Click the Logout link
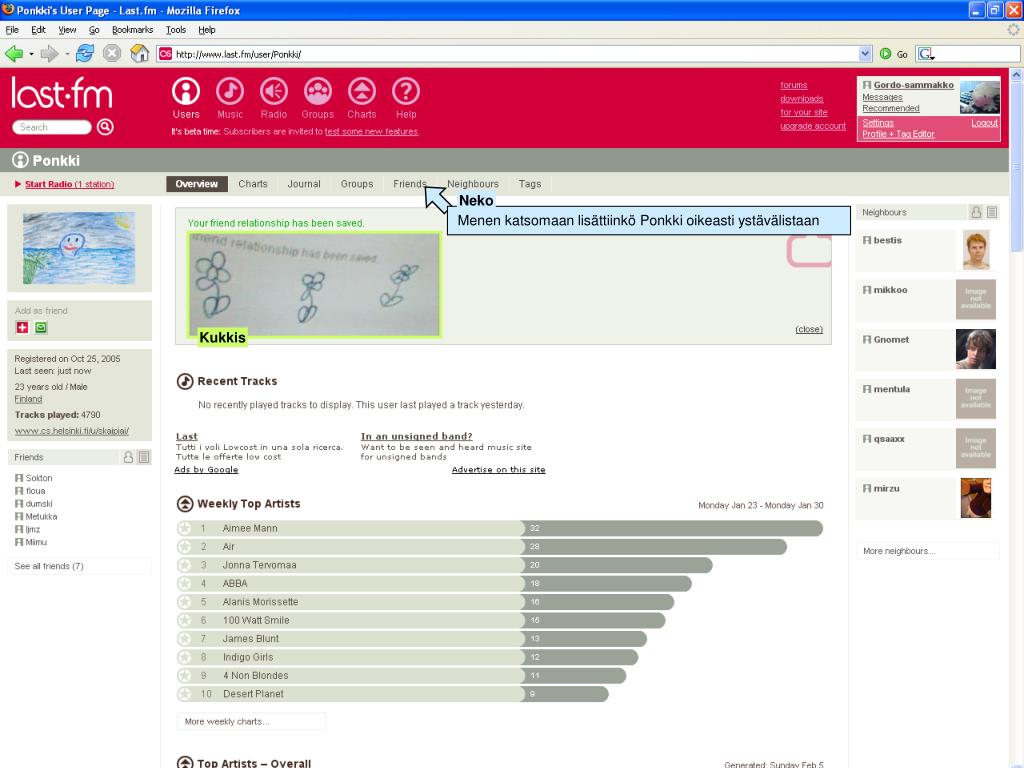The height and width of the screenshot is (768, 1024). pos(984,123)
